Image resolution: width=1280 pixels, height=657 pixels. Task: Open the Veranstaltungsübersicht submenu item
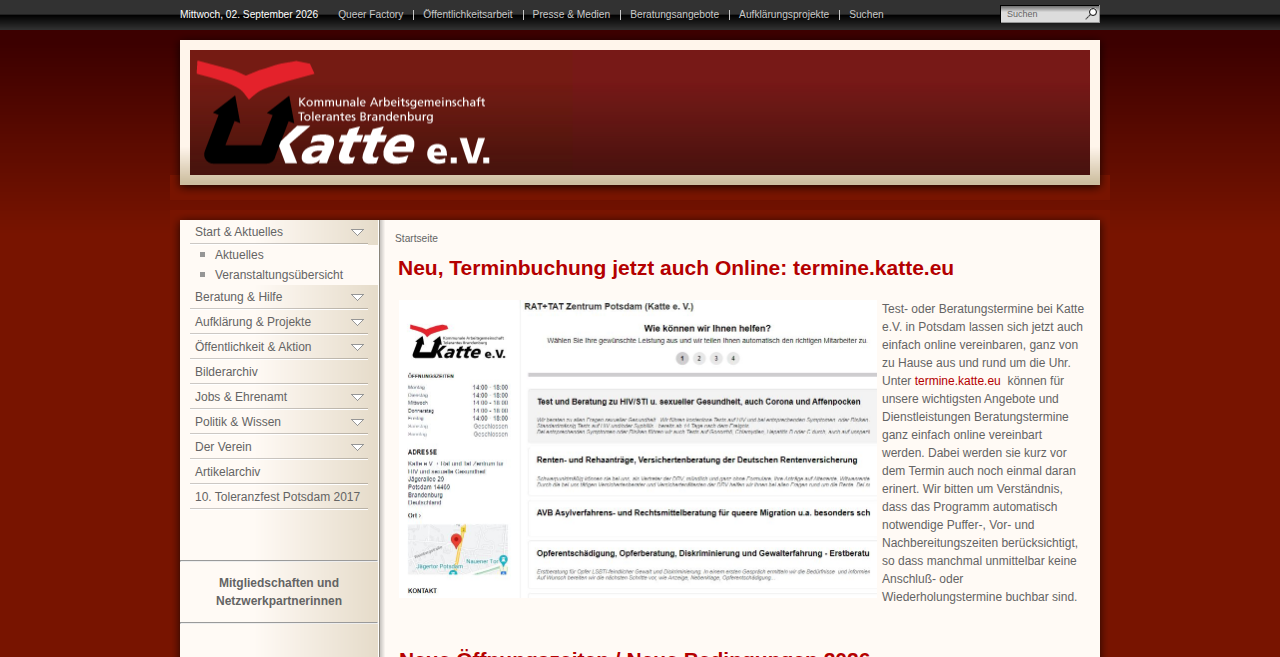pos(279,275)
